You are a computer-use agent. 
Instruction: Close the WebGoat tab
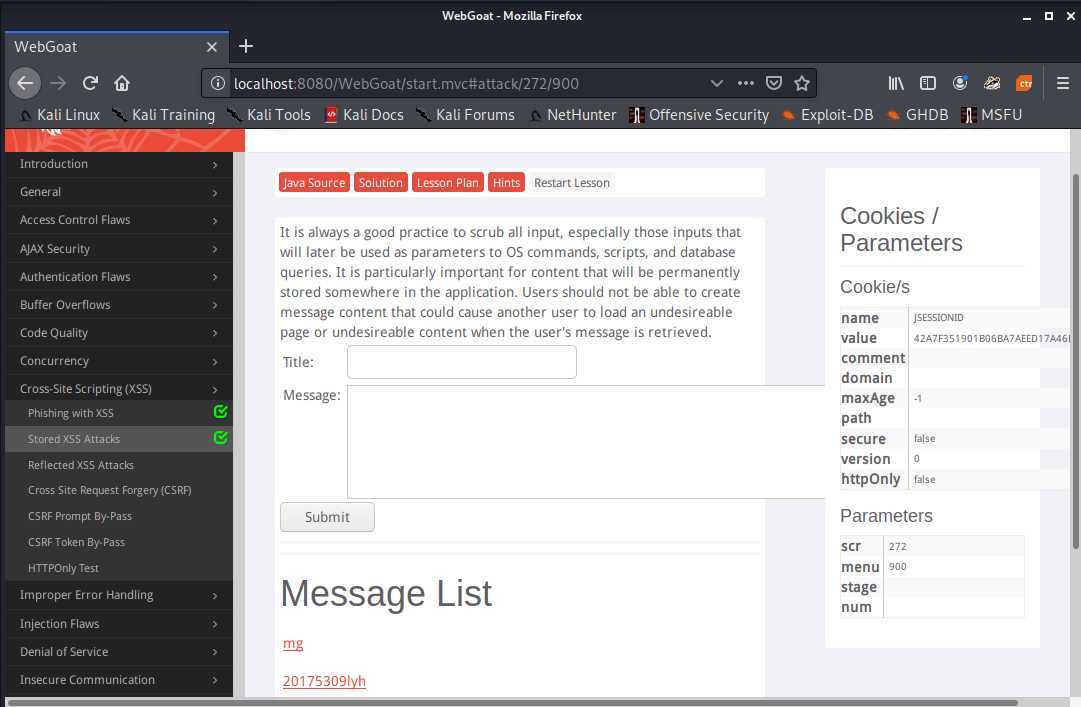[x=212, y=47]
